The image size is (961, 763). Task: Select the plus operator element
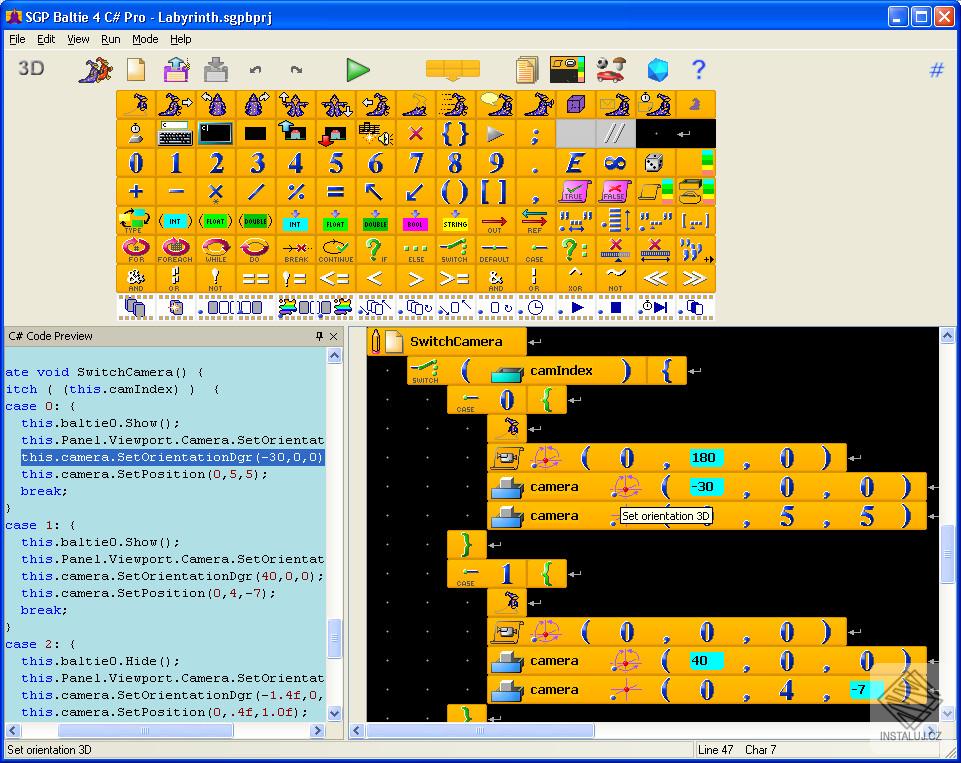coord(136,192)
